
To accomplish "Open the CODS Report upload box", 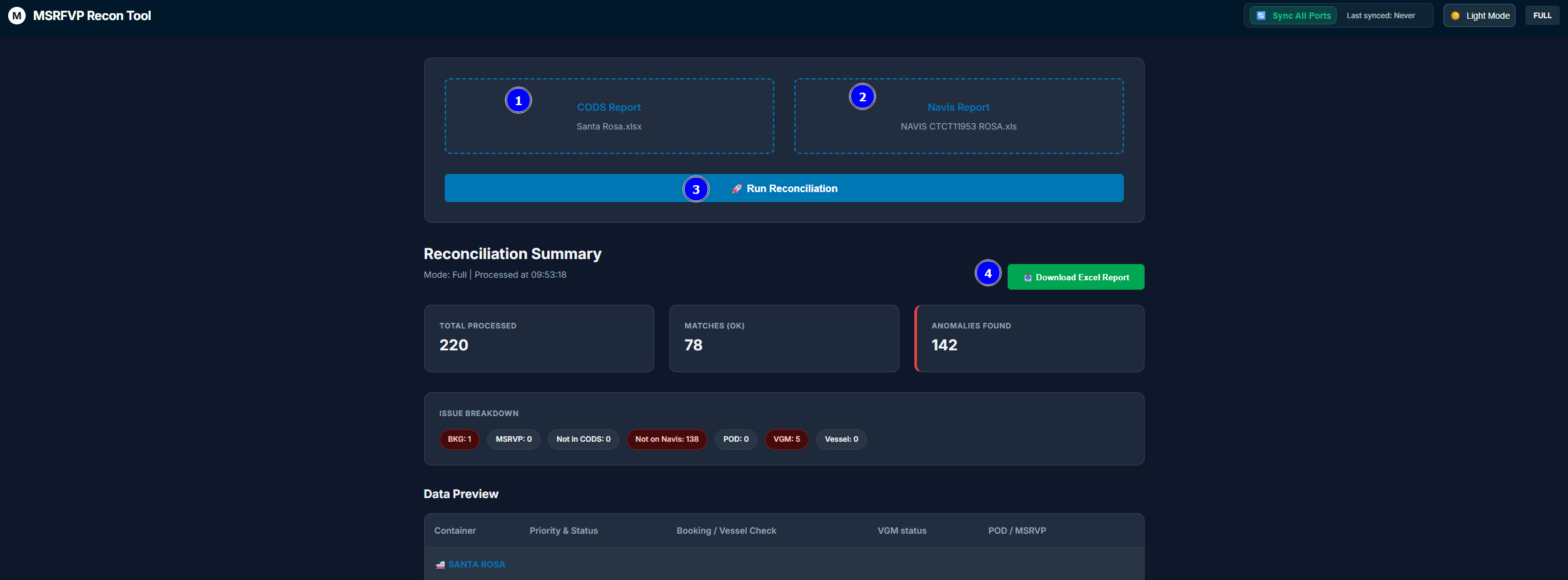I will click(609, 116).
